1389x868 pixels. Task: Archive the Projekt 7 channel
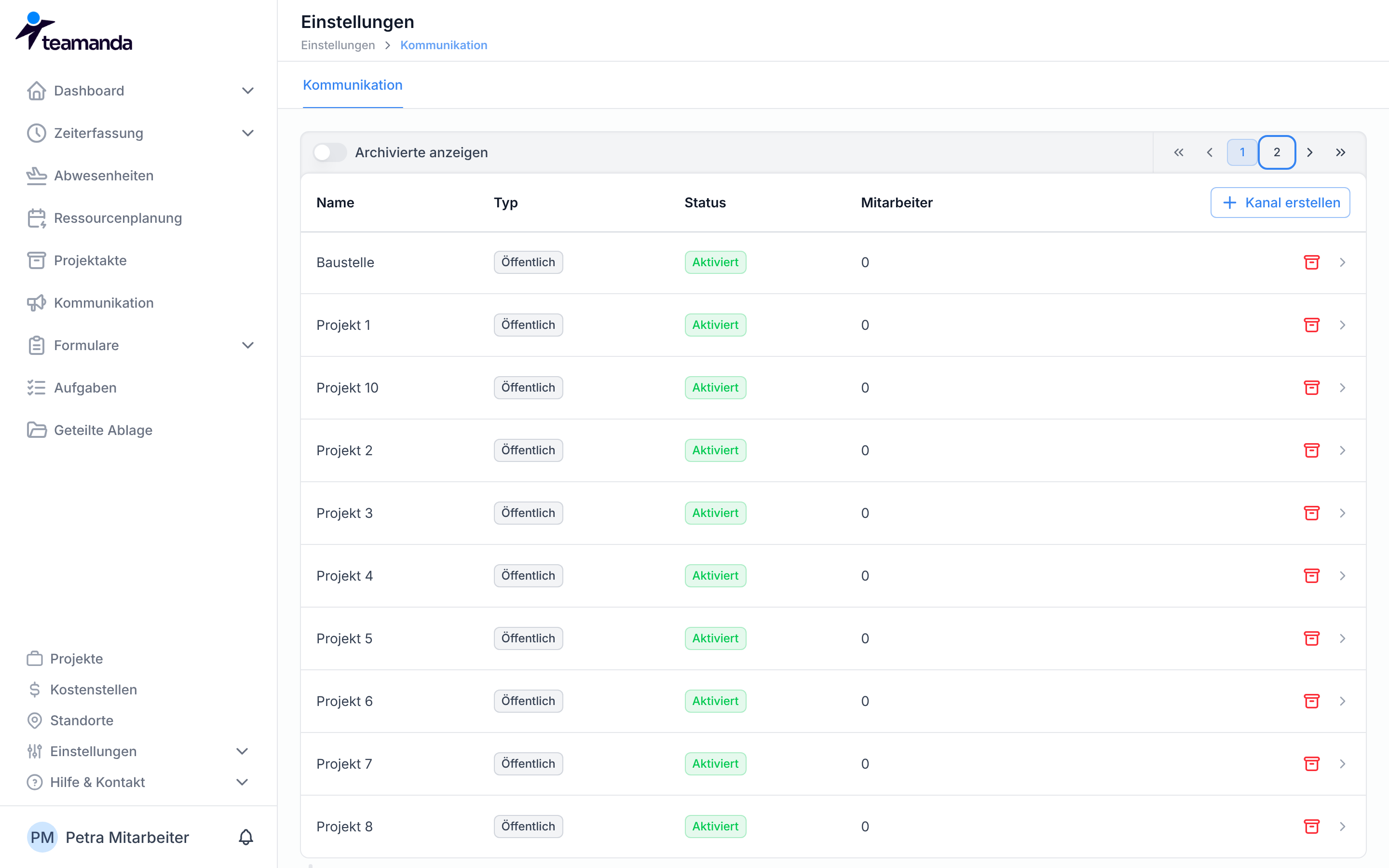coord(1311,763)
